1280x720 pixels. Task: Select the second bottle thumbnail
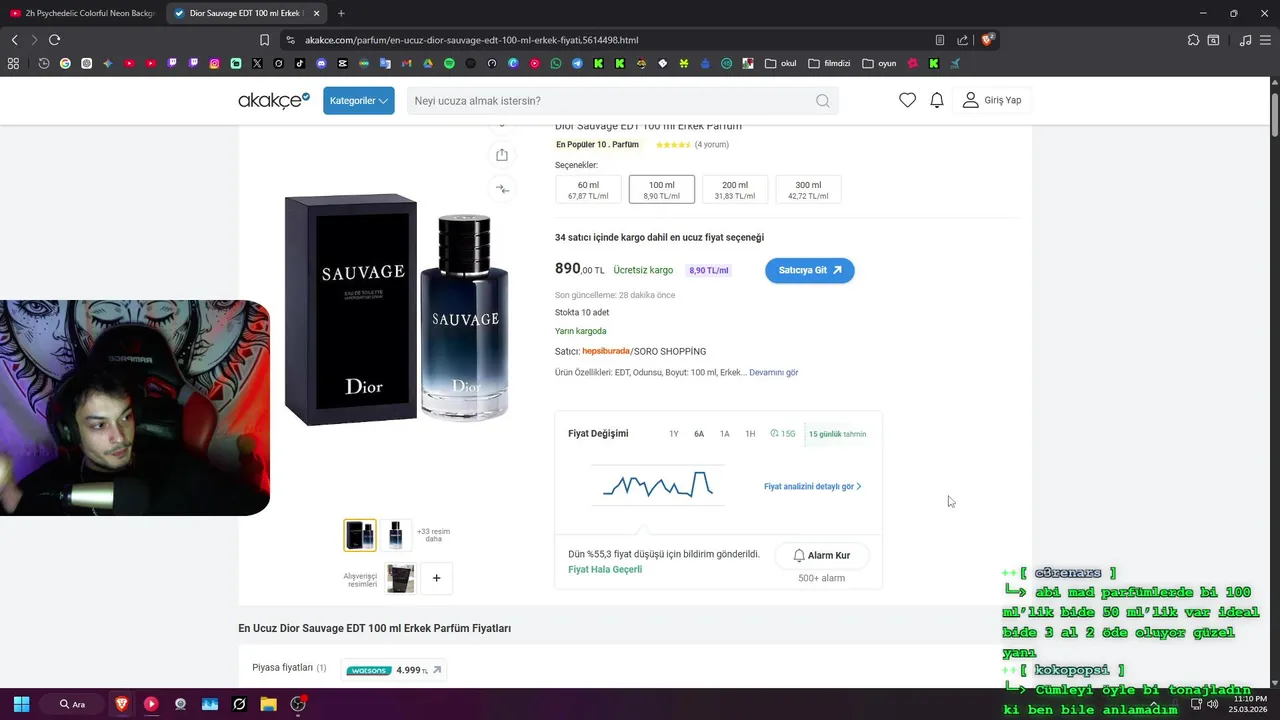tap(396, 535)
